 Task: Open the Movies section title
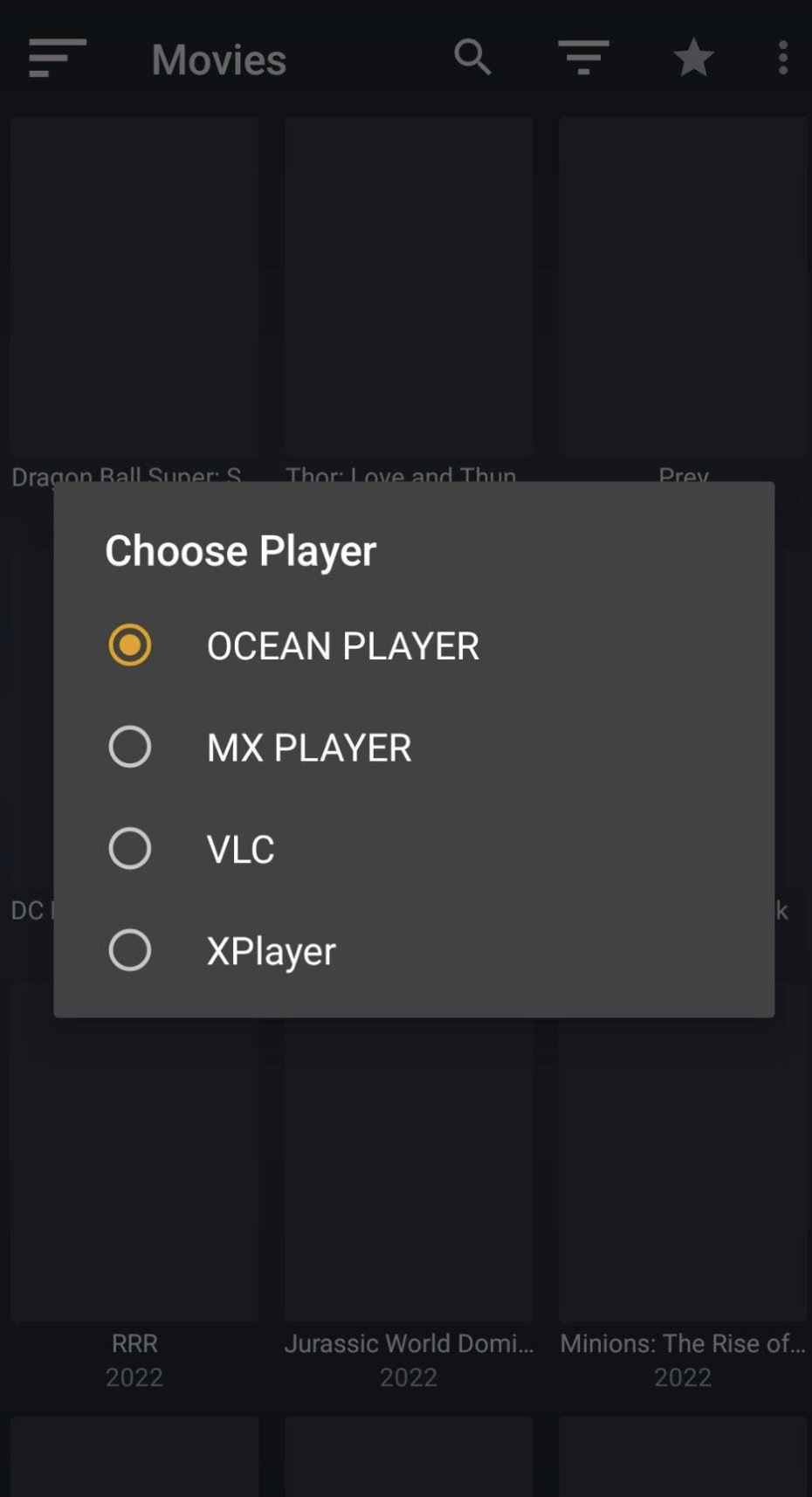(217, 59)
